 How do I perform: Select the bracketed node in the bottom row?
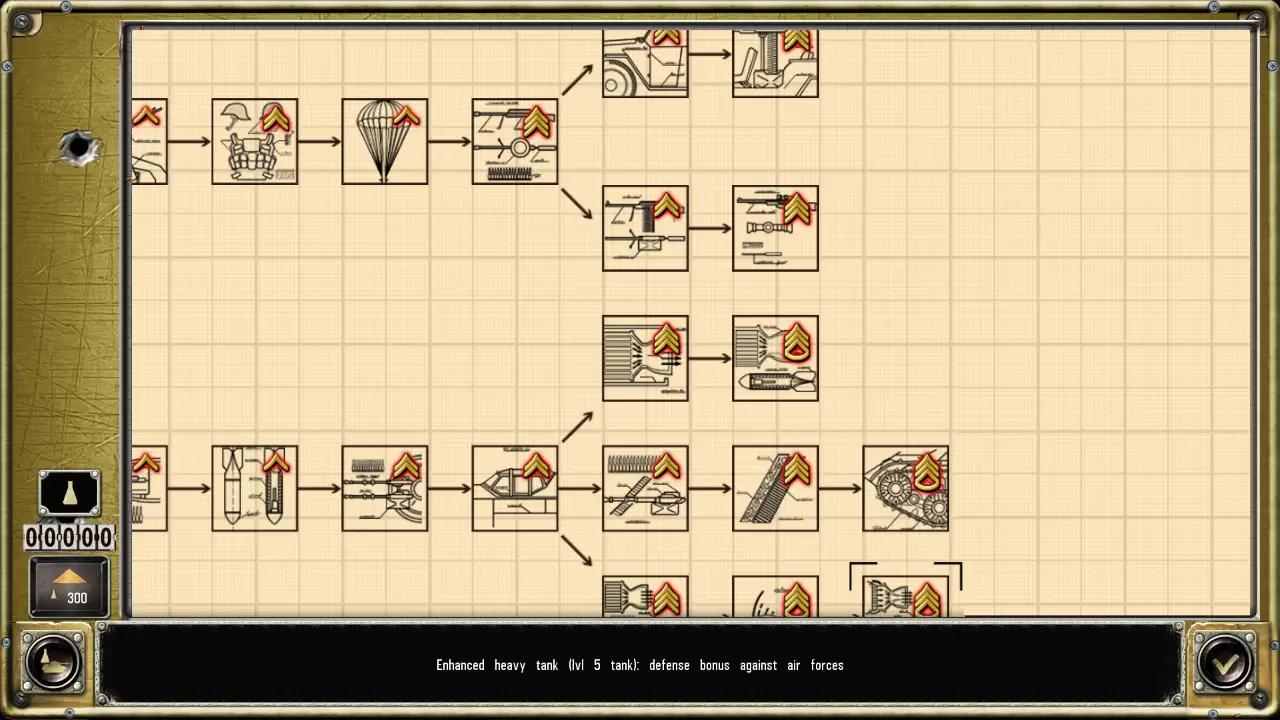(x=905, y=595)
